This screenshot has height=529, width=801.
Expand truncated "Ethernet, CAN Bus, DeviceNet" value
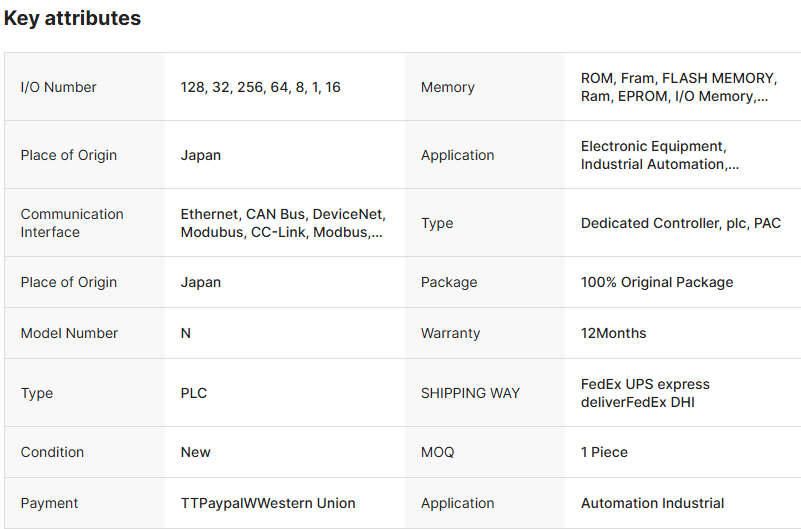(x=282, y=223)
